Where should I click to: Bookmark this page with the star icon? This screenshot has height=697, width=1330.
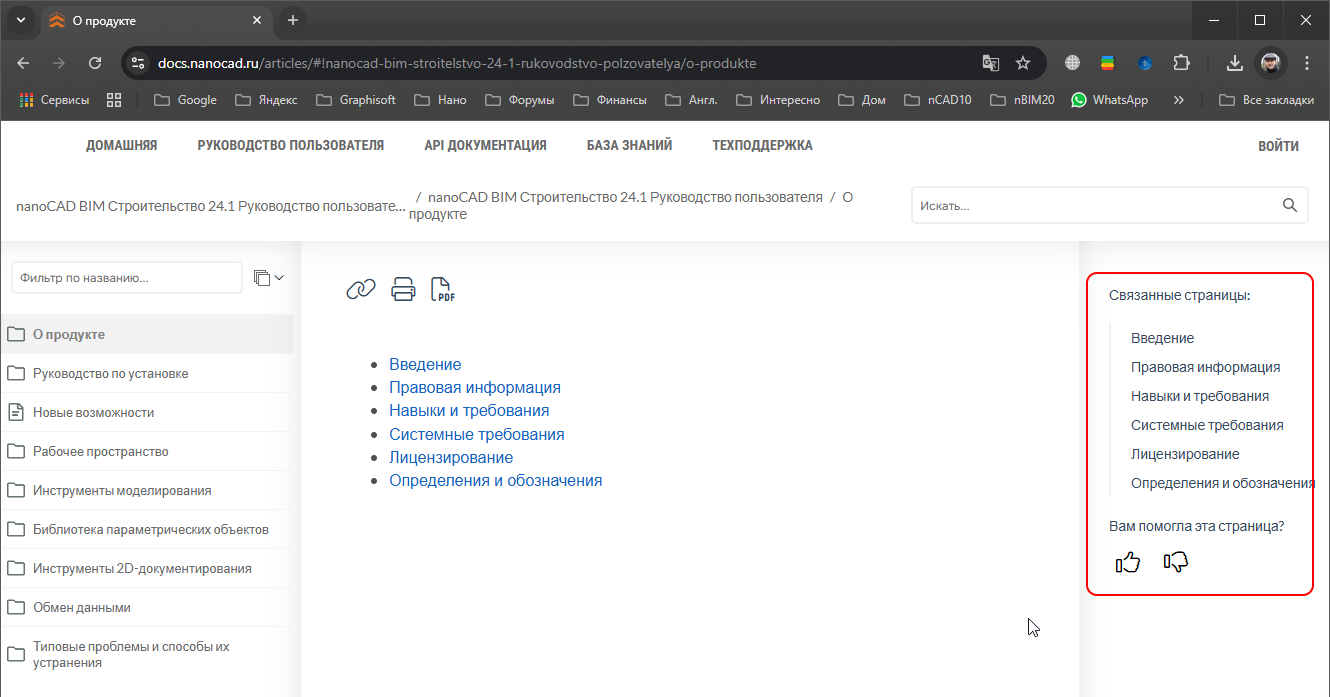point(1023,63)
